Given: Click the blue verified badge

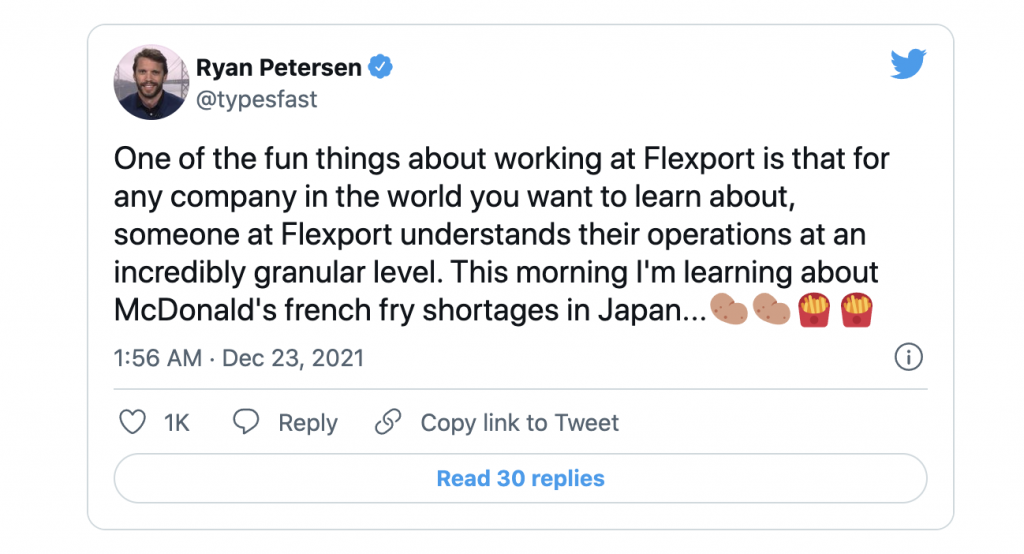Looking at the screenshot, I should (381, 68).
